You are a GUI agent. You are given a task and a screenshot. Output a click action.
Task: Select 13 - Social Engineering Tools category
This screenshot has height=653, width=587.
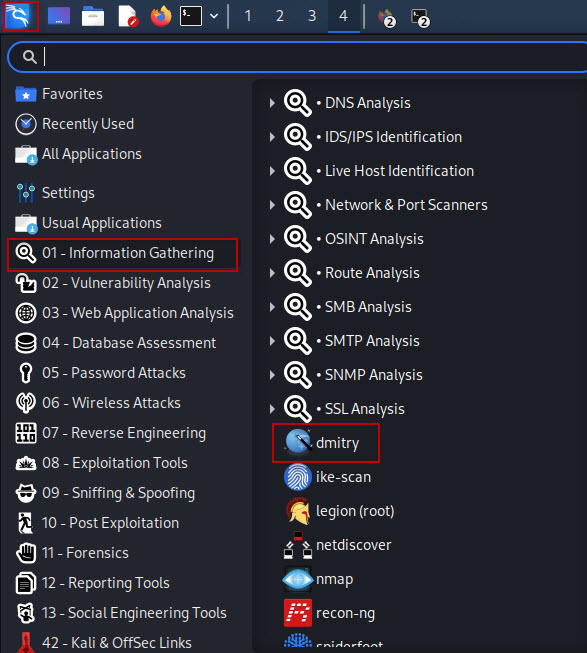click(x=121, y=613)
